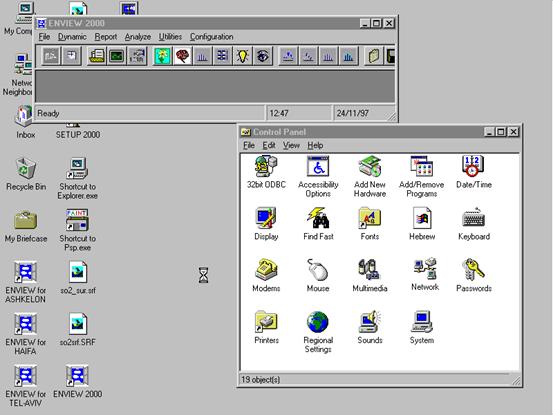Viewport: 553px width, 415px height.
Task: Select the Passwords icon
Action: [x=474, y=275]
